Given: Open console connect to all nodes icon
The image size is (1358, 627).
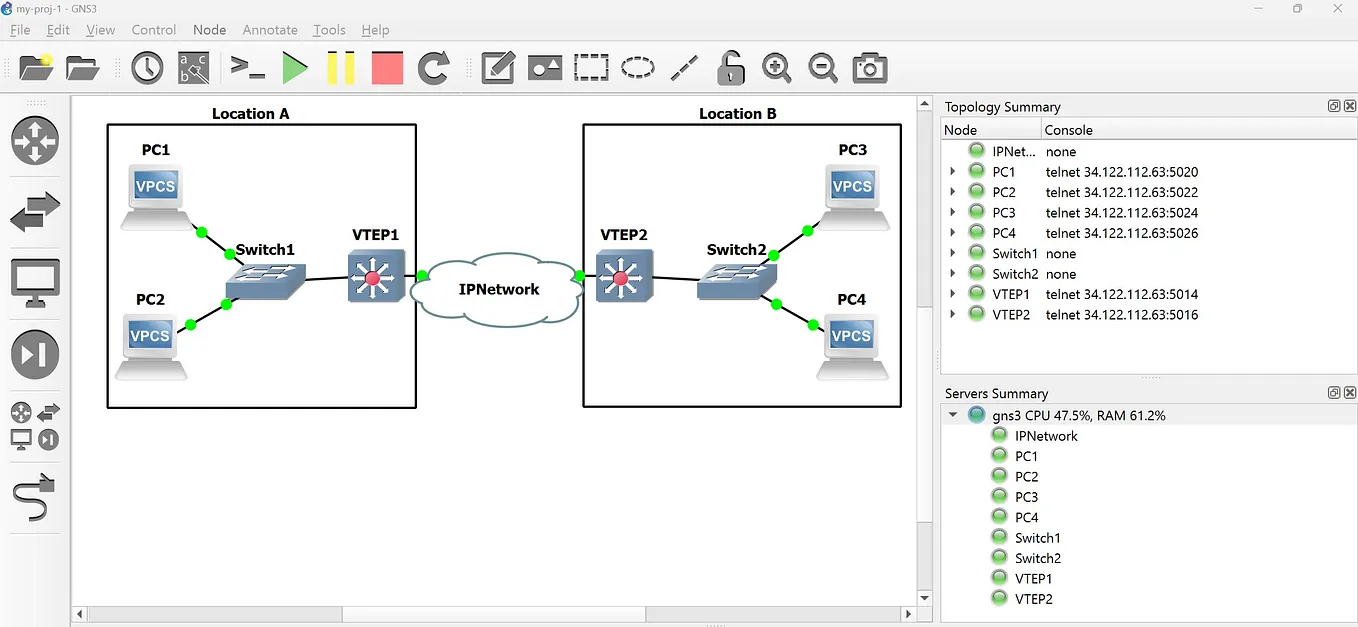Looking at the screenshot, I should click(x=246, y=68).
